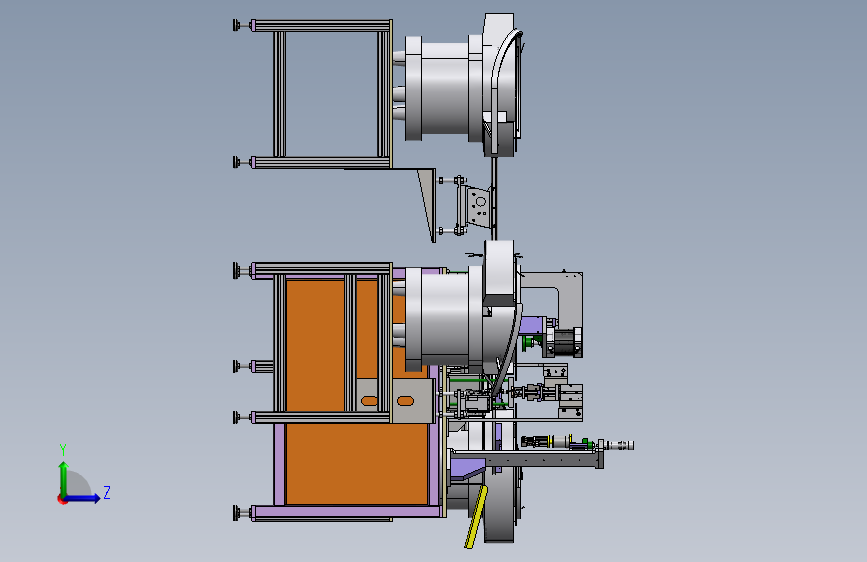
Task: Click the blue Z axis arrow of triad
Action: point(83,498)
